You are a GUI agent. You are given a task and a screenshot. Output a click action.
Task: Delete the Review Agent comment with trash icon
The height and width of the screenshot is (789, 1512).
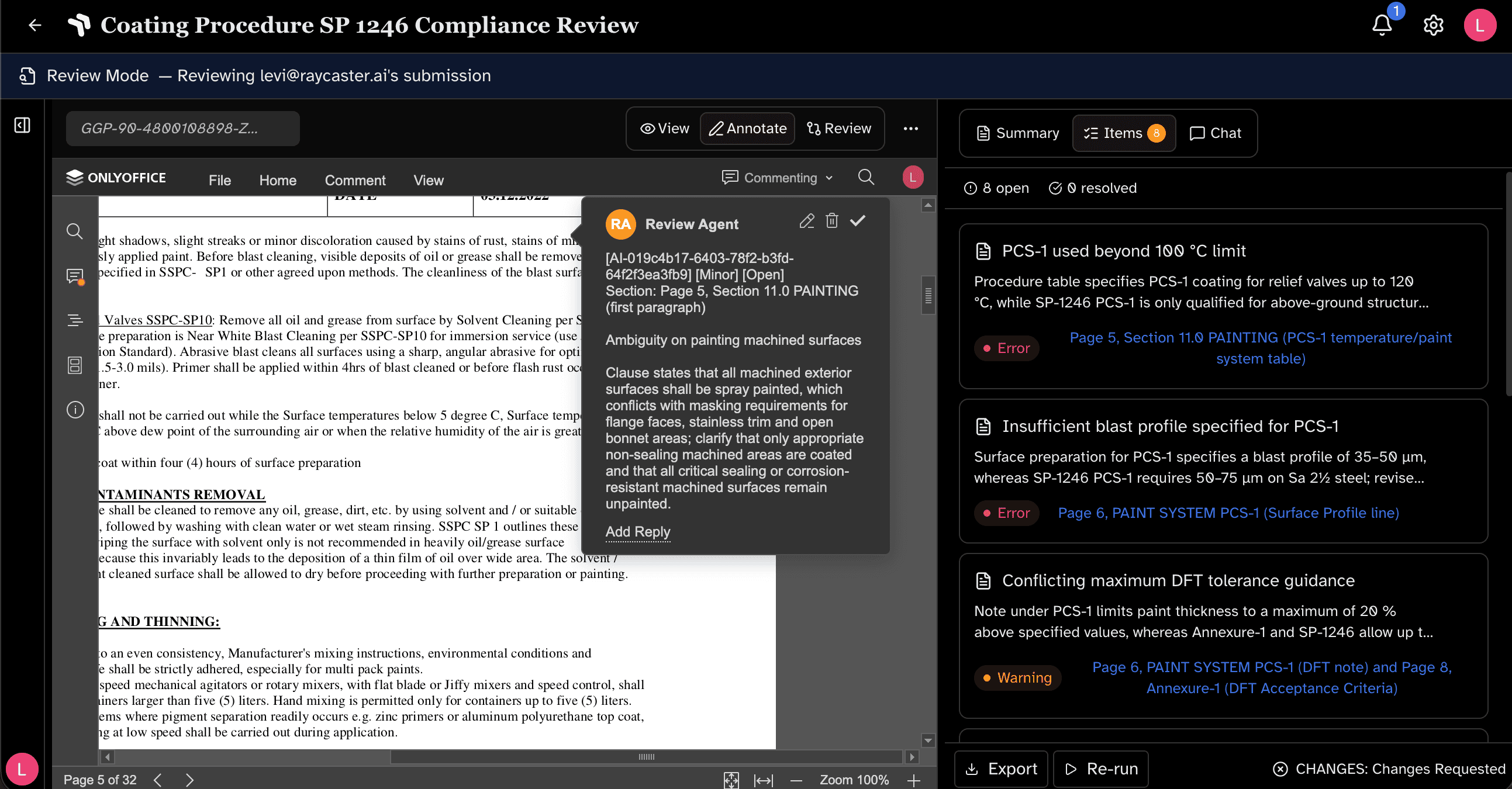[832, 221]
